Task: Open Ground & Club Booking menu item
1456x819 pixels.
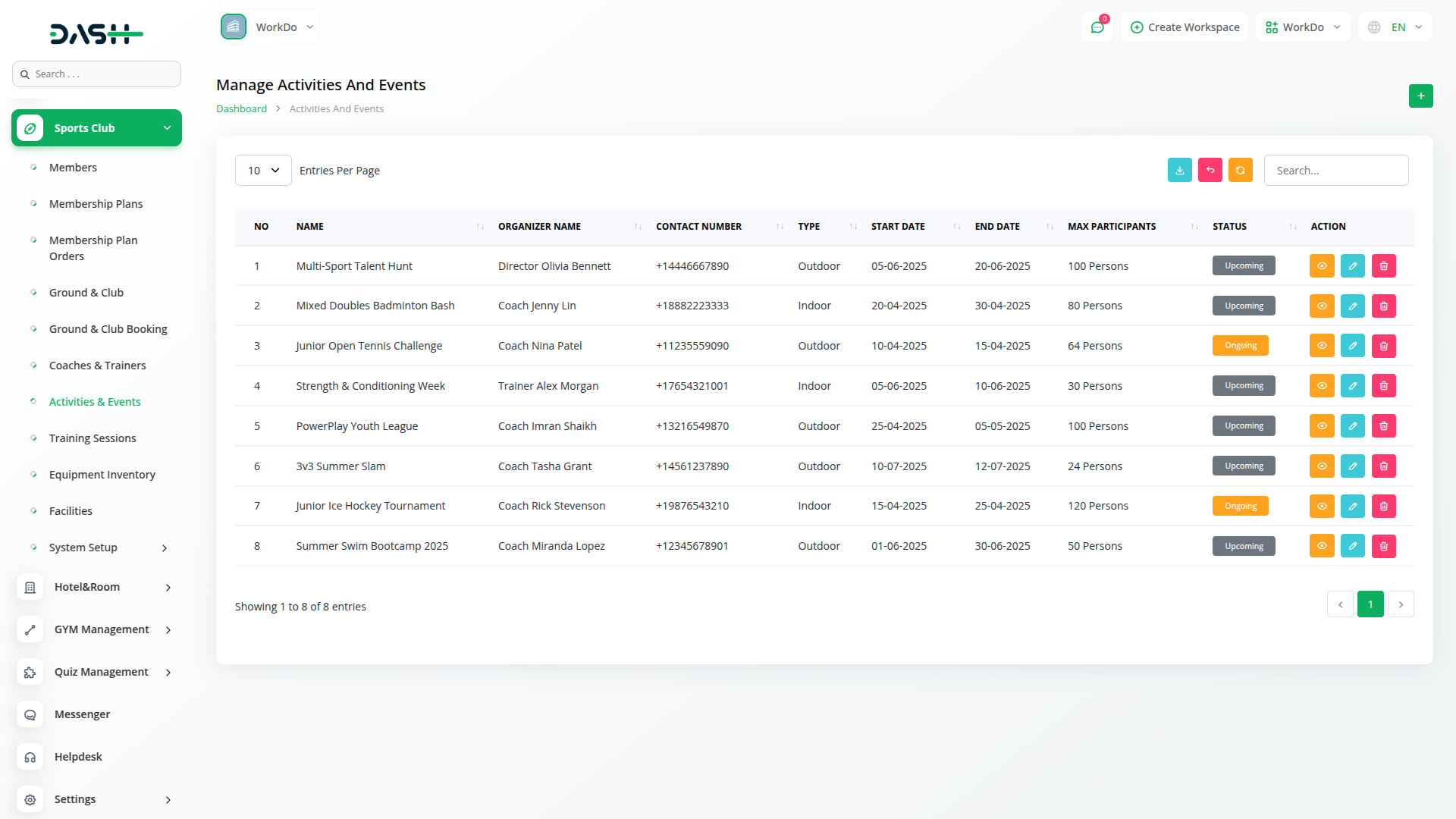Action: (x=108, y=329)
